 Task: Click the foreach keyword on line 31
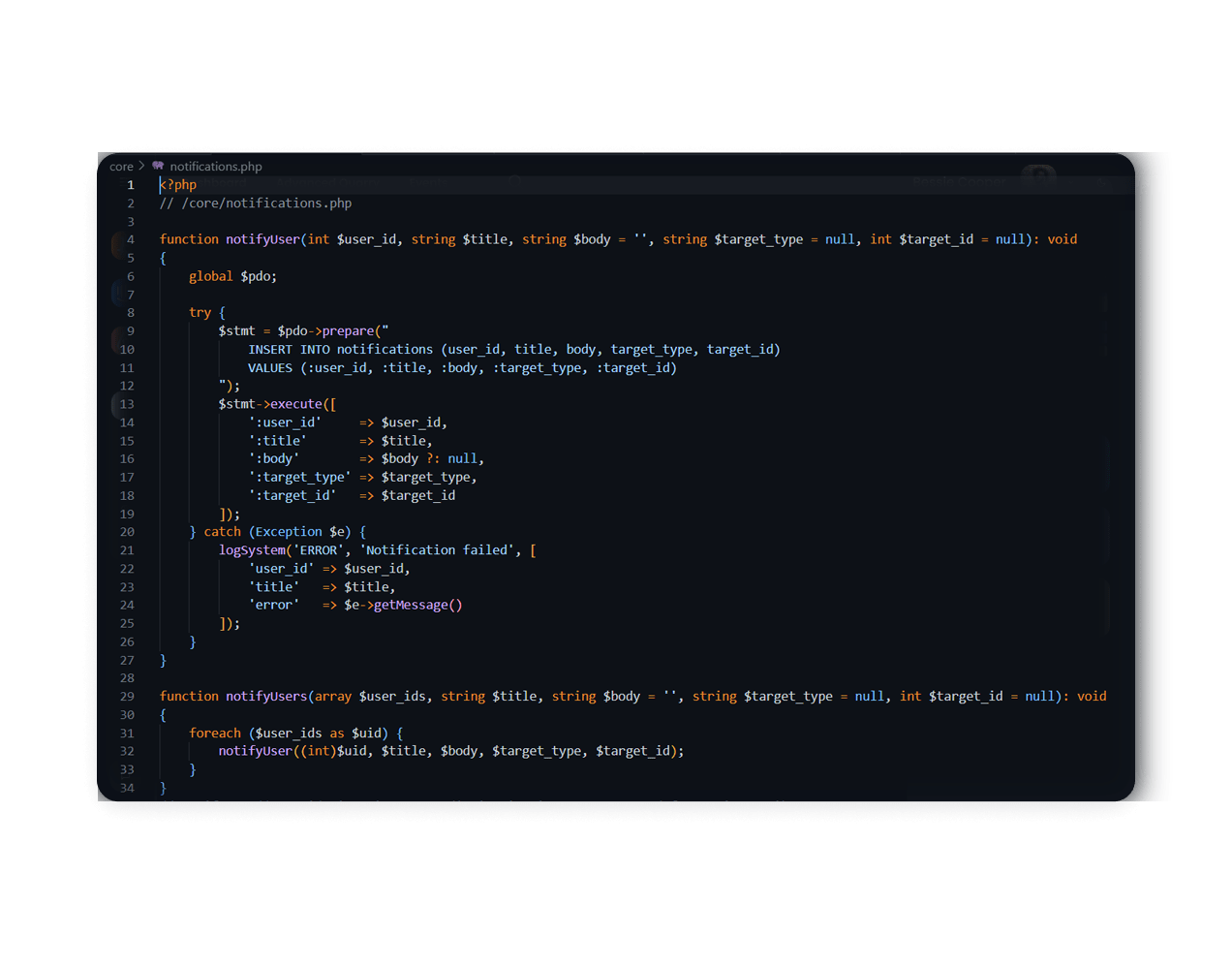point(214,734)
